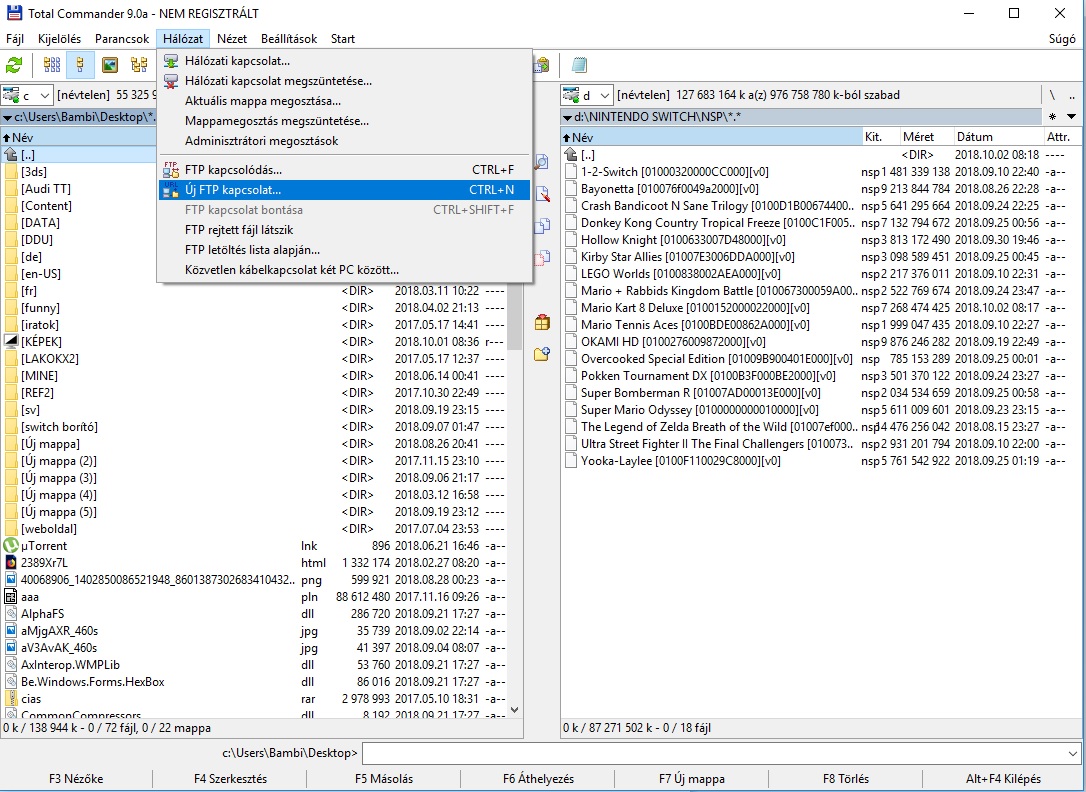Select Adminisztrátori megosztások menu entry
Viewport: 1086px width, 792px height.
coord(345,141)
